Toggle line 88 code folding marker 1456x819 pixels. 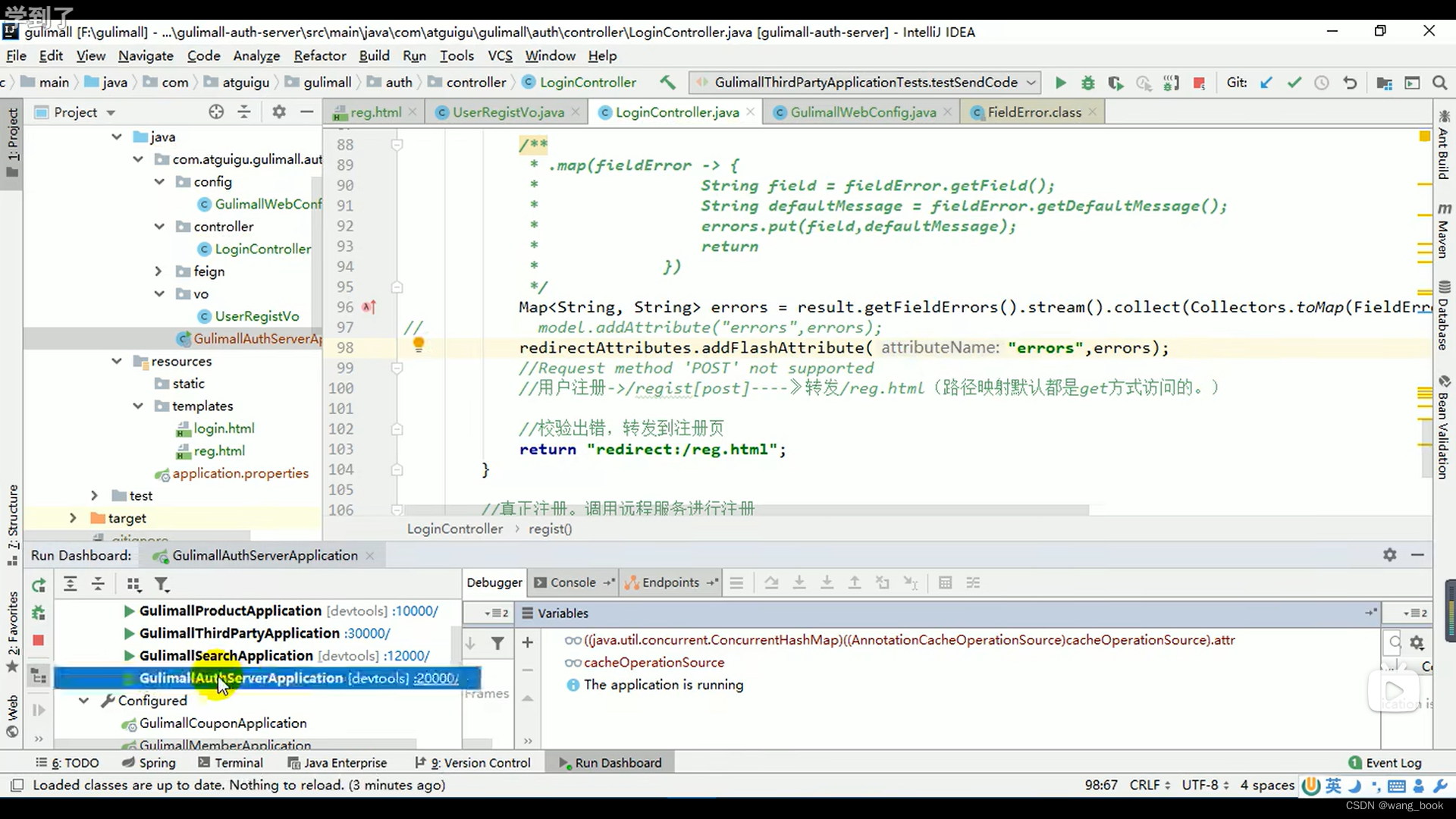[397, 144]
